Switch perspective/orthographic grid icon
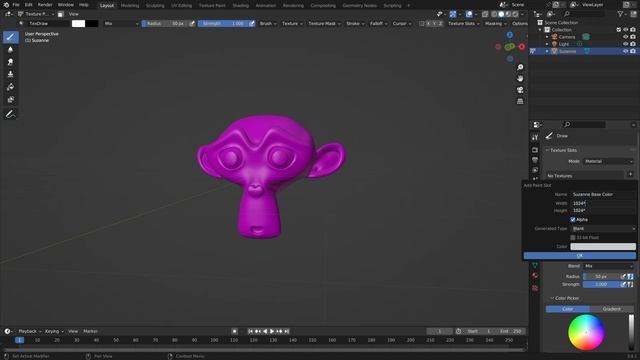The width and height of the screenshot is (640, 360). pos(520,101)
